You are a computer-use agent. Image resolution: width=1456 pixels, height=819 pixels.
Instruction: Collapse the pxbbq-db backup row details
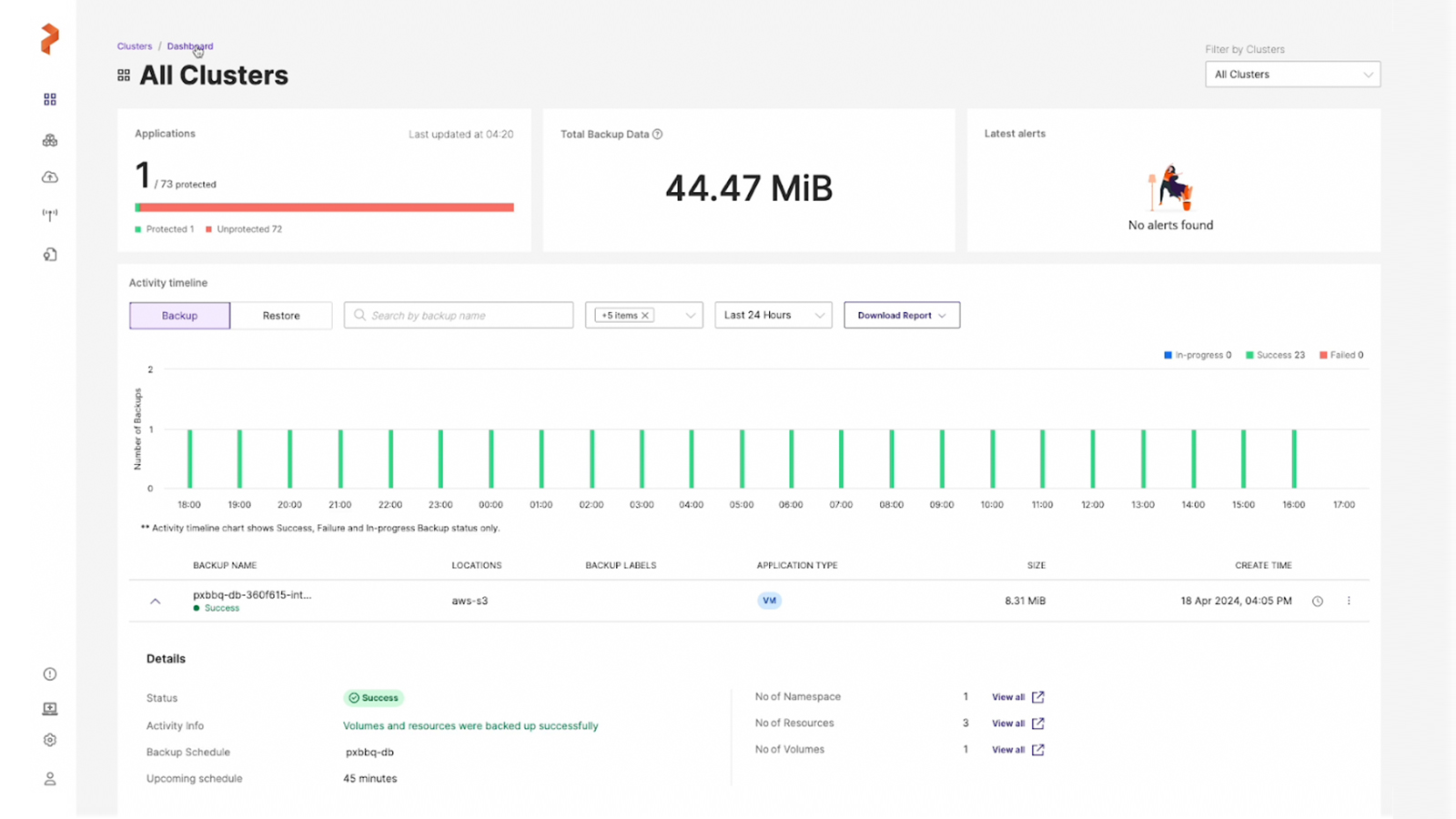tap(156, 602)
